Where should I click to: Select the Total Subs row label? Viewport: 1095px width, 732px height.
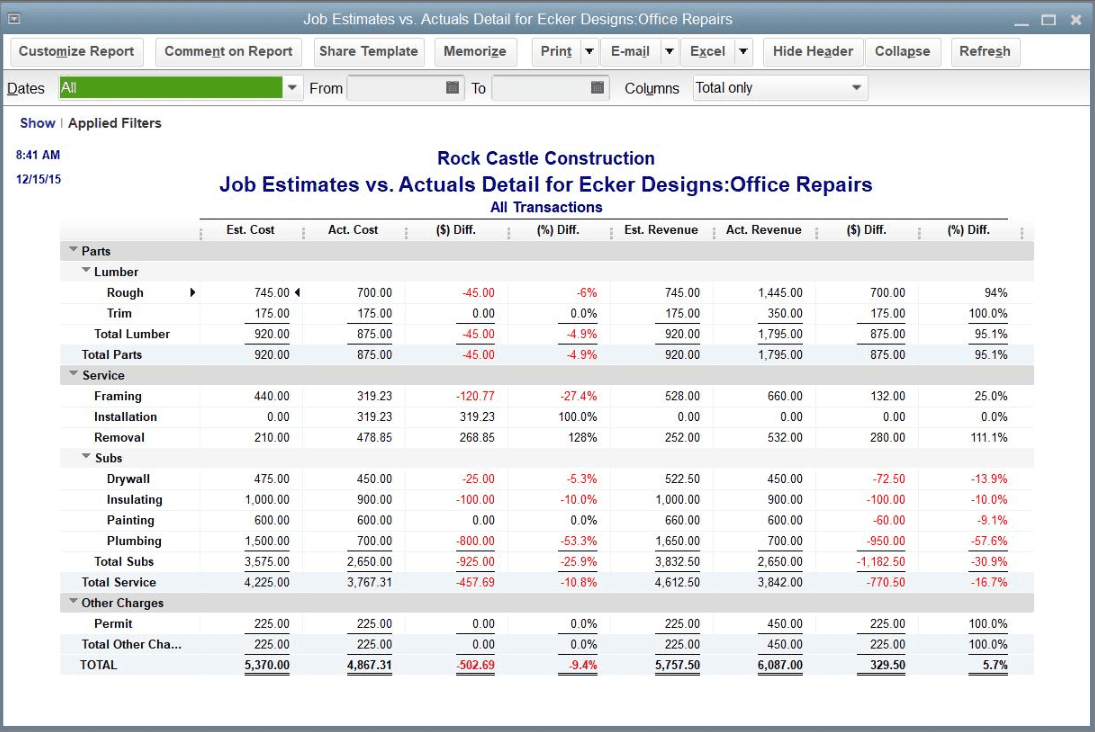(x=124, y=562)
